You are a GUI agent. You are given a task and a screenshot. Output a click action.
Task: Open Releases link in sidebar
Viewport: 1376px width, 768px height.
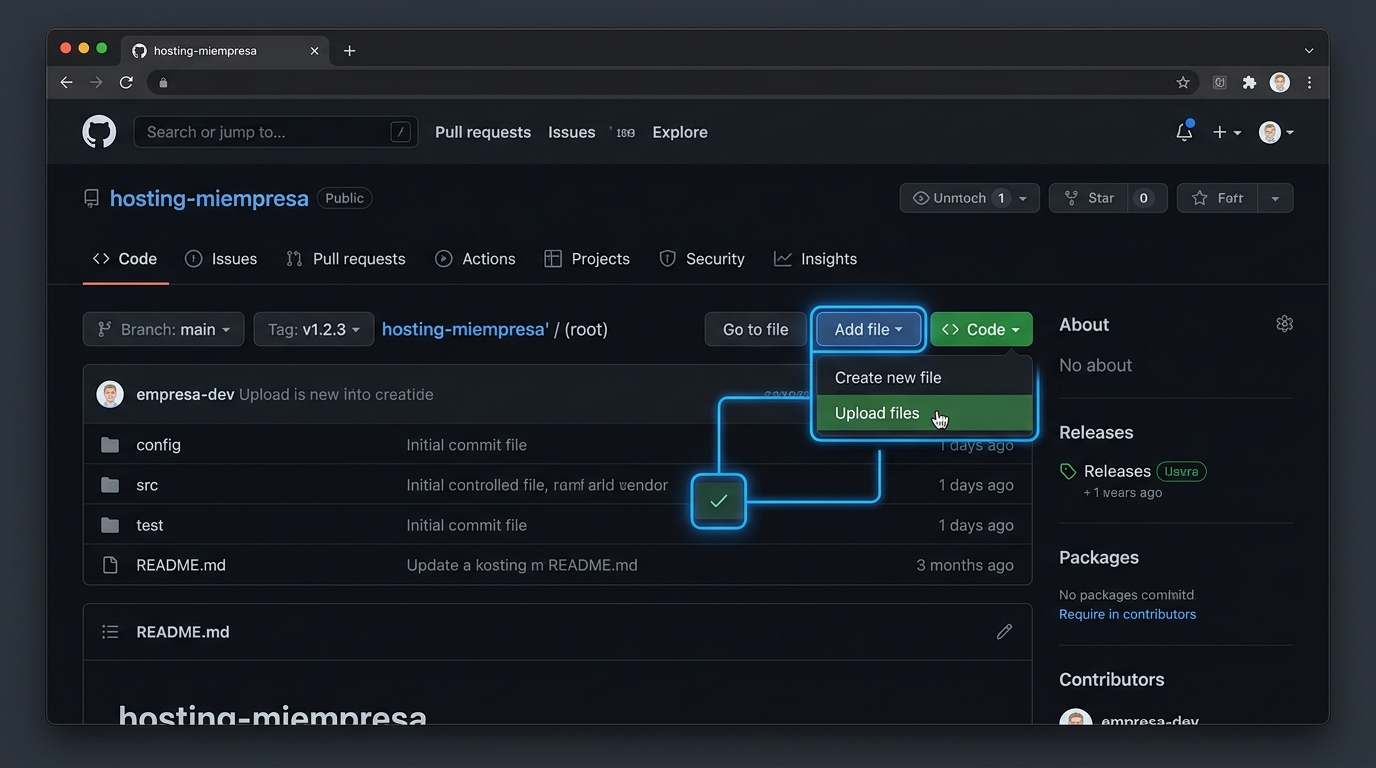1117,471
